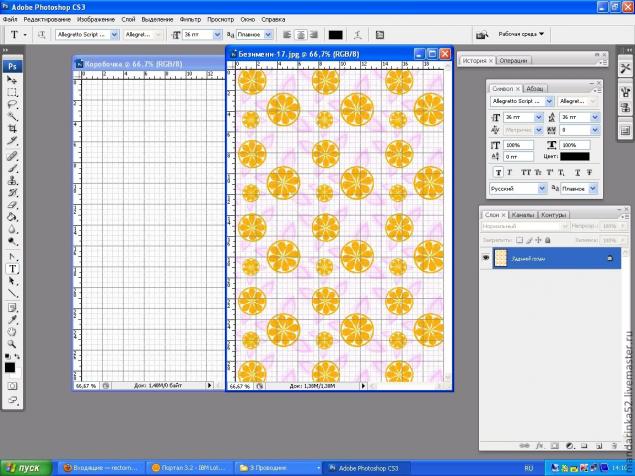Switch to the Каналы tab

[523, 215]
